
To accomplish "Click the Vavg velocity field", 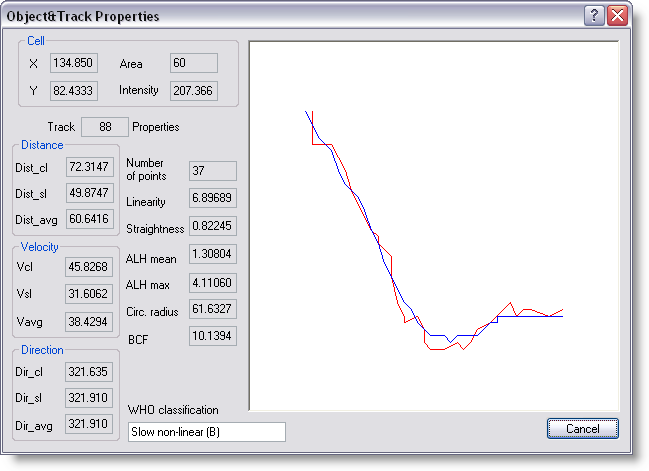I will coord(92,319).
